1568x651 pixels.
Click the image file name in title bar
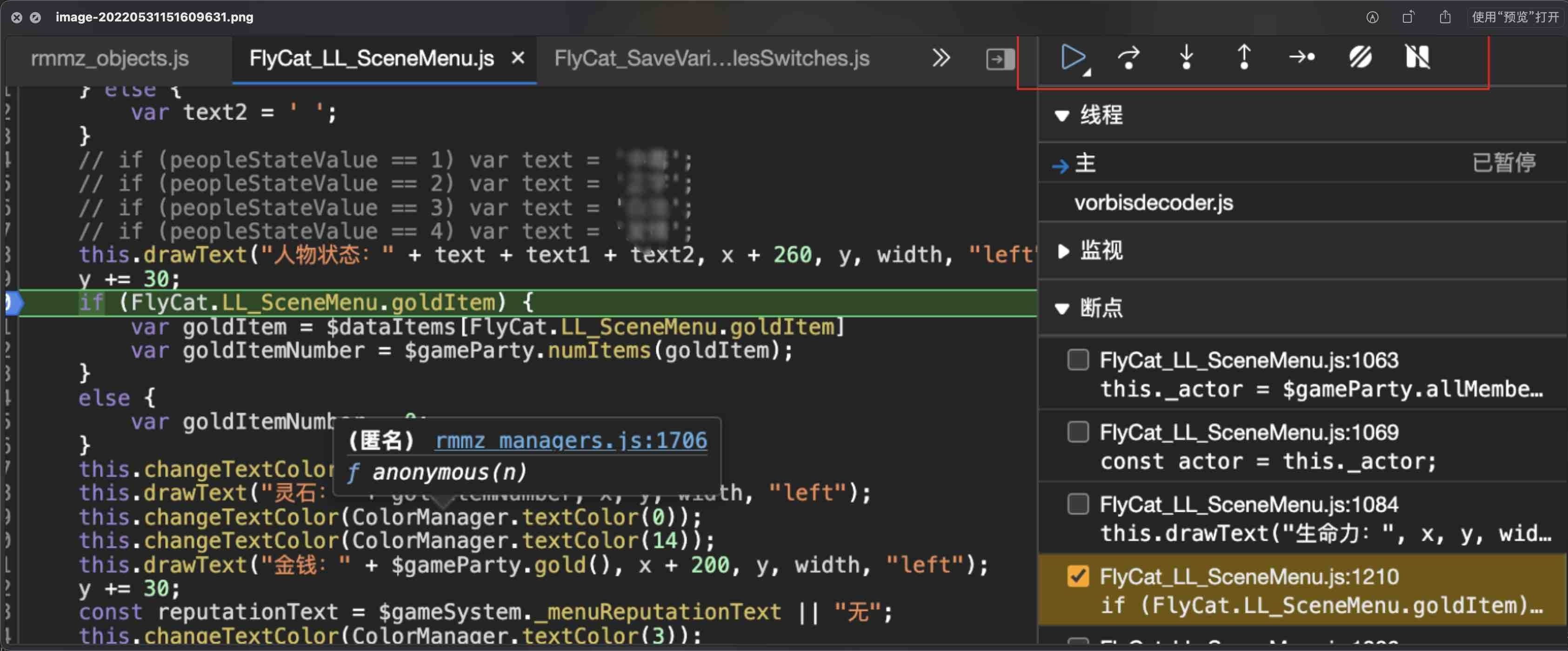click(x=154, y=17)
